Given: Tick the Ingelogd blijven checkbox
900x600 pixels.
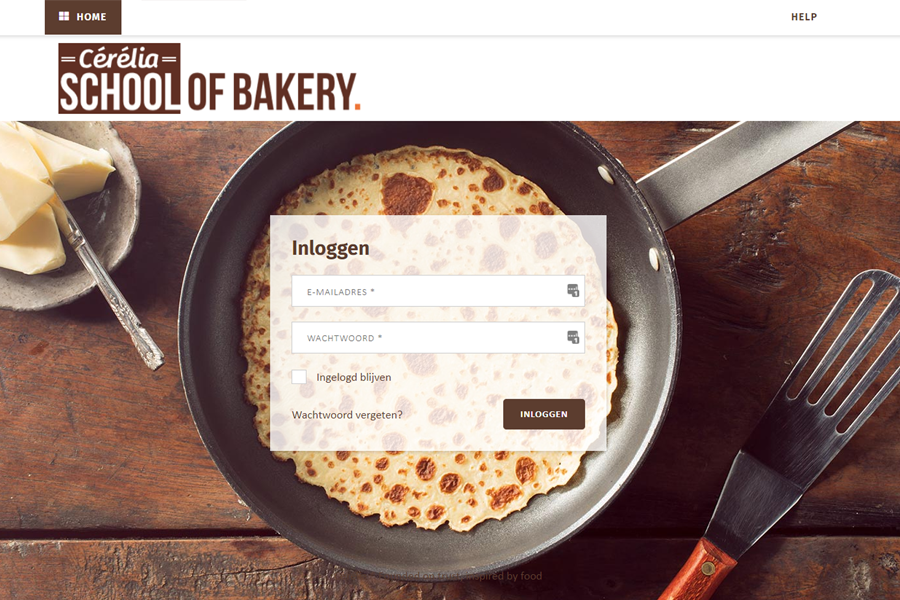Looking at the screenshot, I should click(x=299, y=377).
